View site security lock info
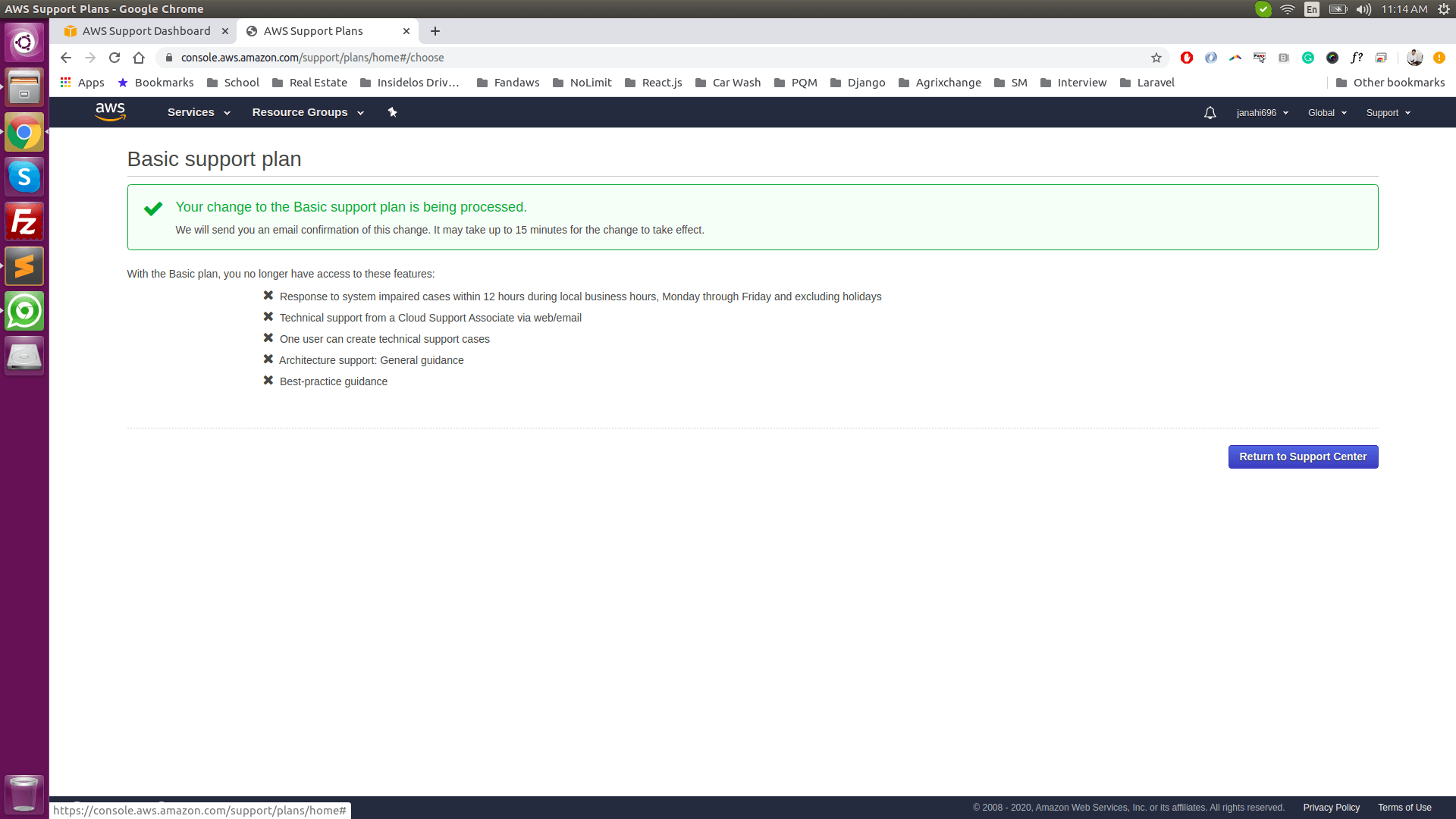This screenshot has height=819, width=1456. (x=169, y=58)
